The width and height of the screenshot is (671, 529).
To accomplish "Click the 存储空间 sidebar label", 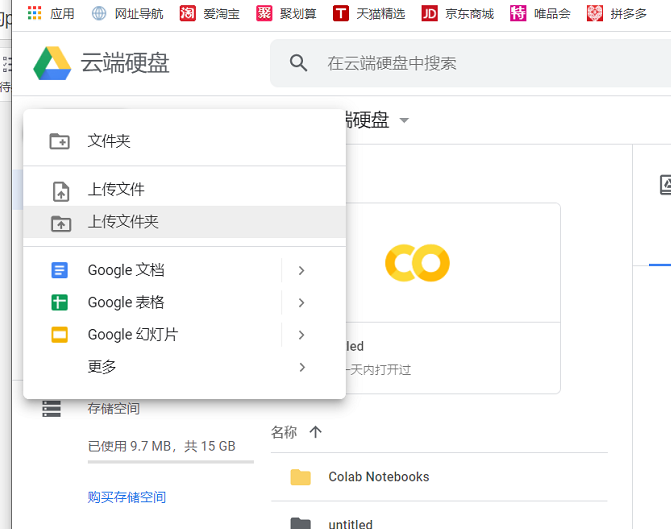I will pyautogui.click(x=113, y=409).
